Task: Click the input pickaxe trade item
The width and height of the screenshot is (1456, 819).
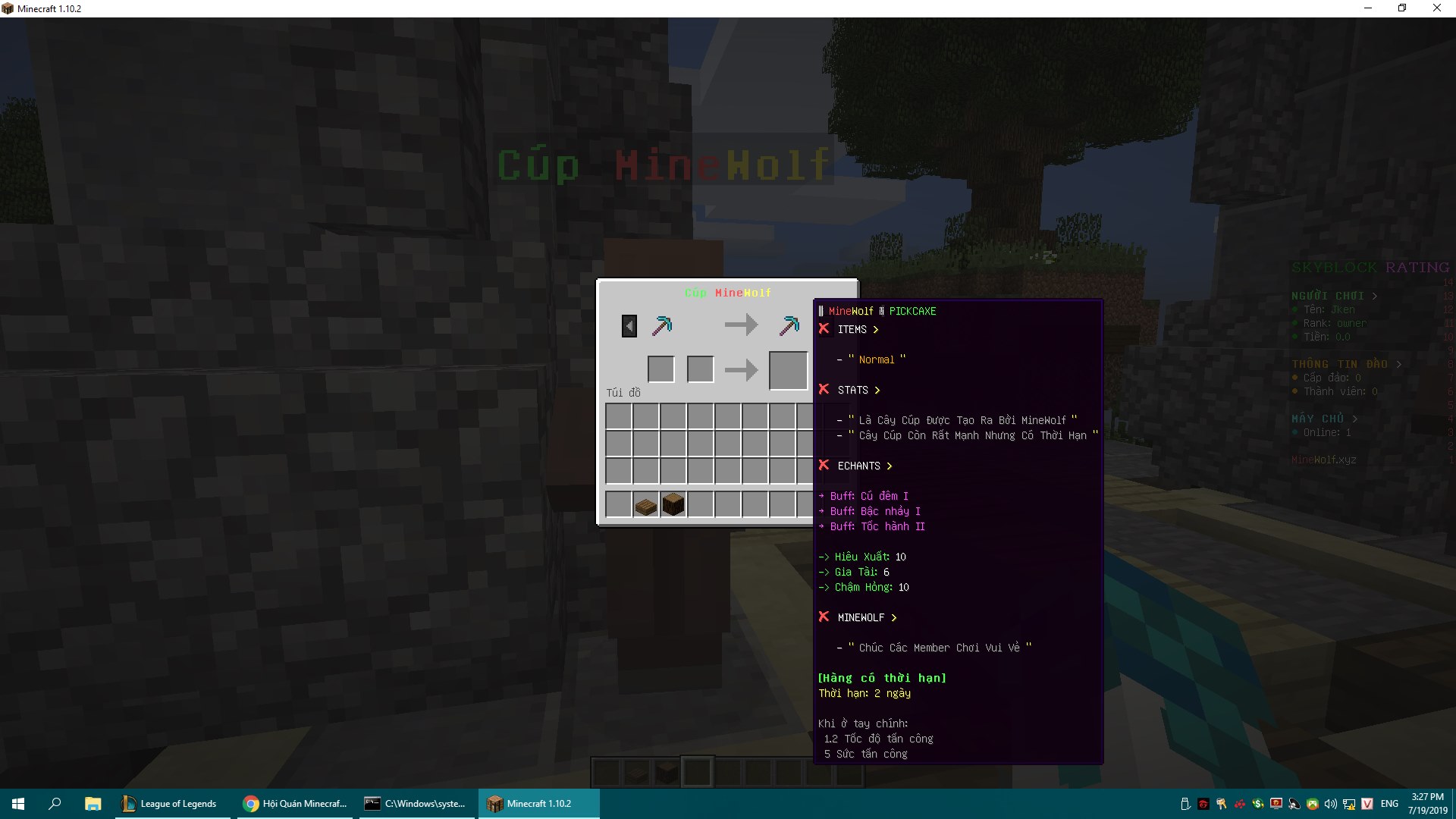Action: click(x=662, y=326)
